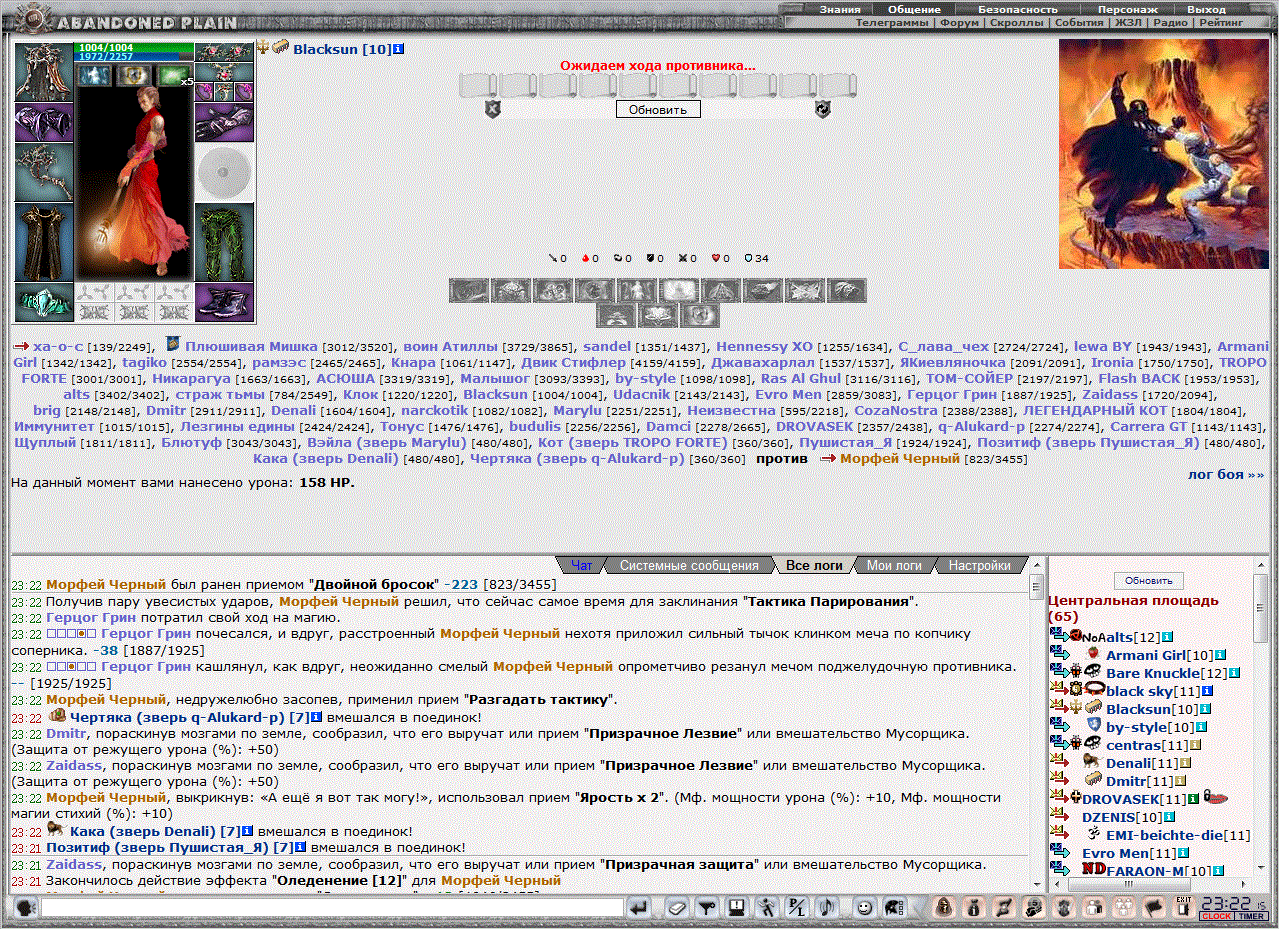Open the Знания menu

(x=840, y=9)
